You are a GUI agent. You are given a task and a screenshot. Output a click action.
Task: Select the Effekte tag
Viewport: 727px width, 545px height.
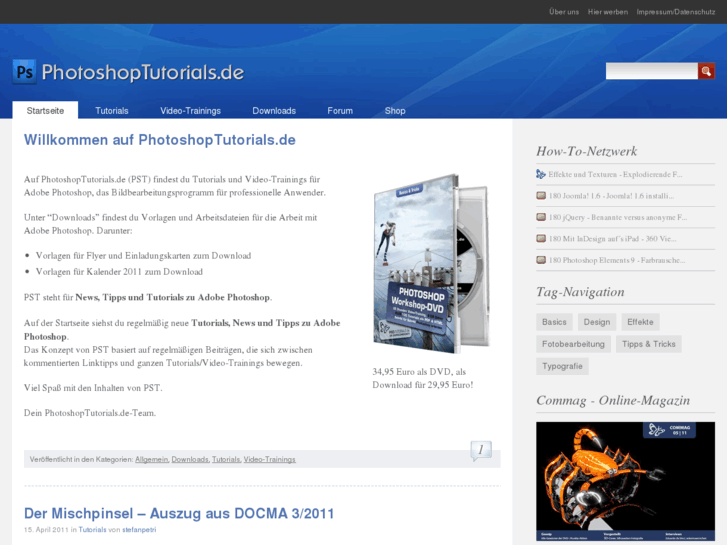coord(640,322)
